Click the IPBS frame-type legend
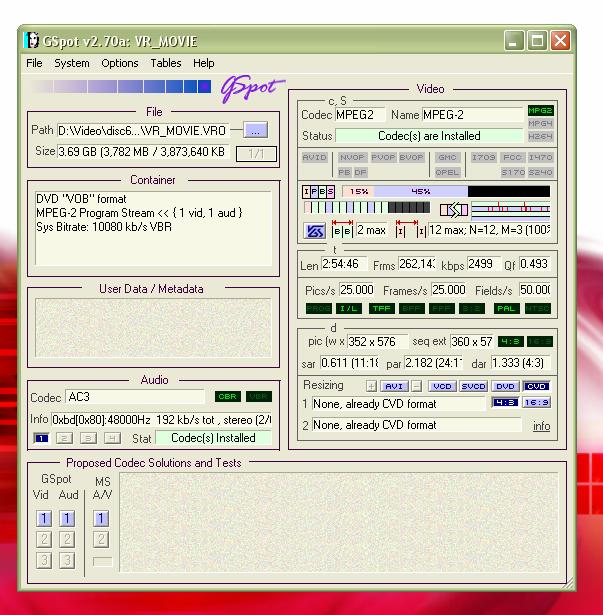This screenshot has width=603, height=615. pyautogui.click(x=319, y=191)
